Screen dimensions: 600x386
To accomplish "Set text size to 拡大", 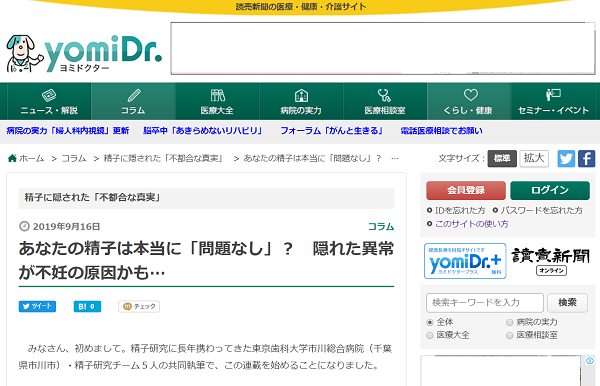I will pyautogui.click(x=534, y=158).
